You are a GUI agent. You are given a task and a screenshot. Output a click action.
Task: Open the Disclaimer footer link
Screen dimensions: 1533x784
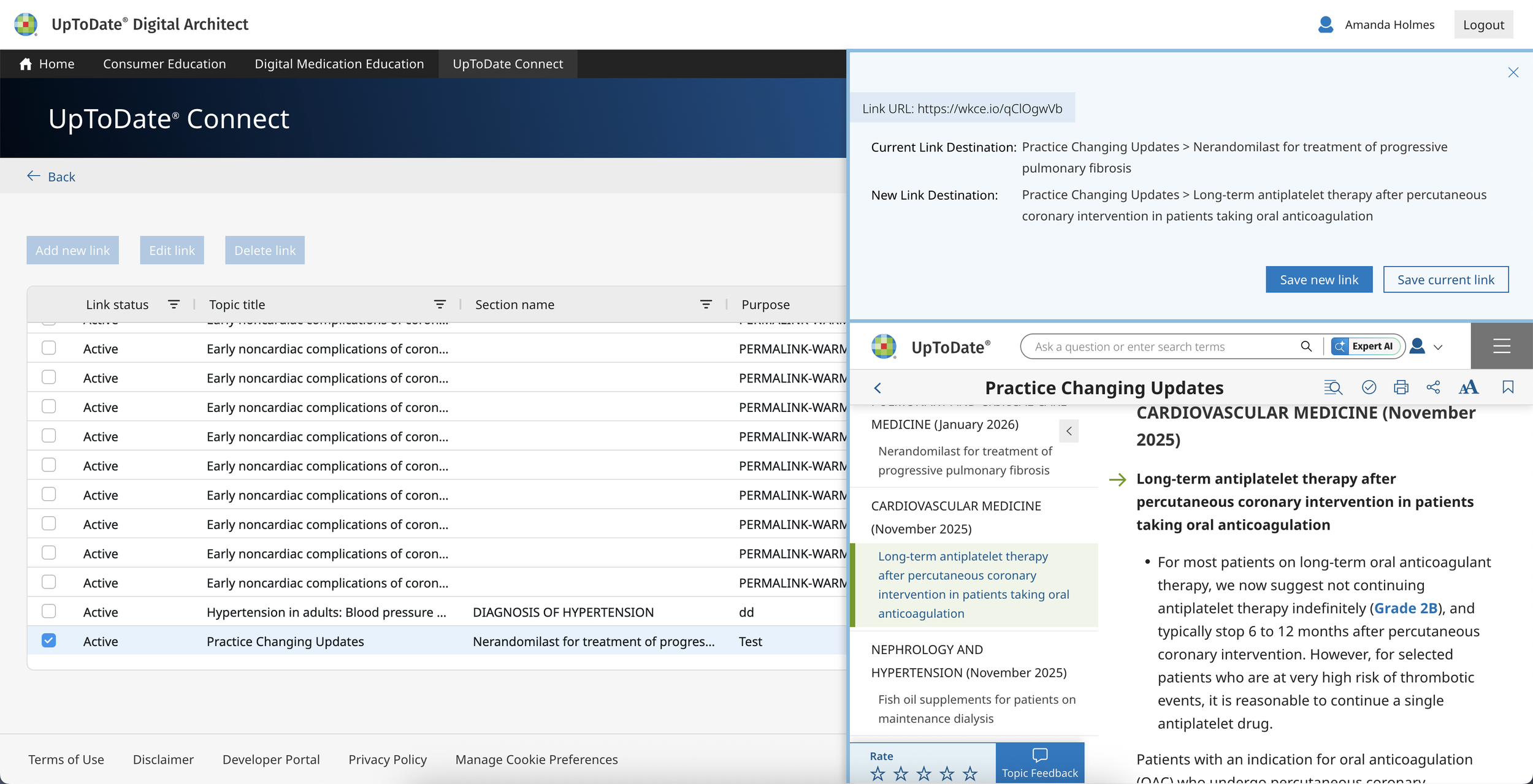(163, 759)
